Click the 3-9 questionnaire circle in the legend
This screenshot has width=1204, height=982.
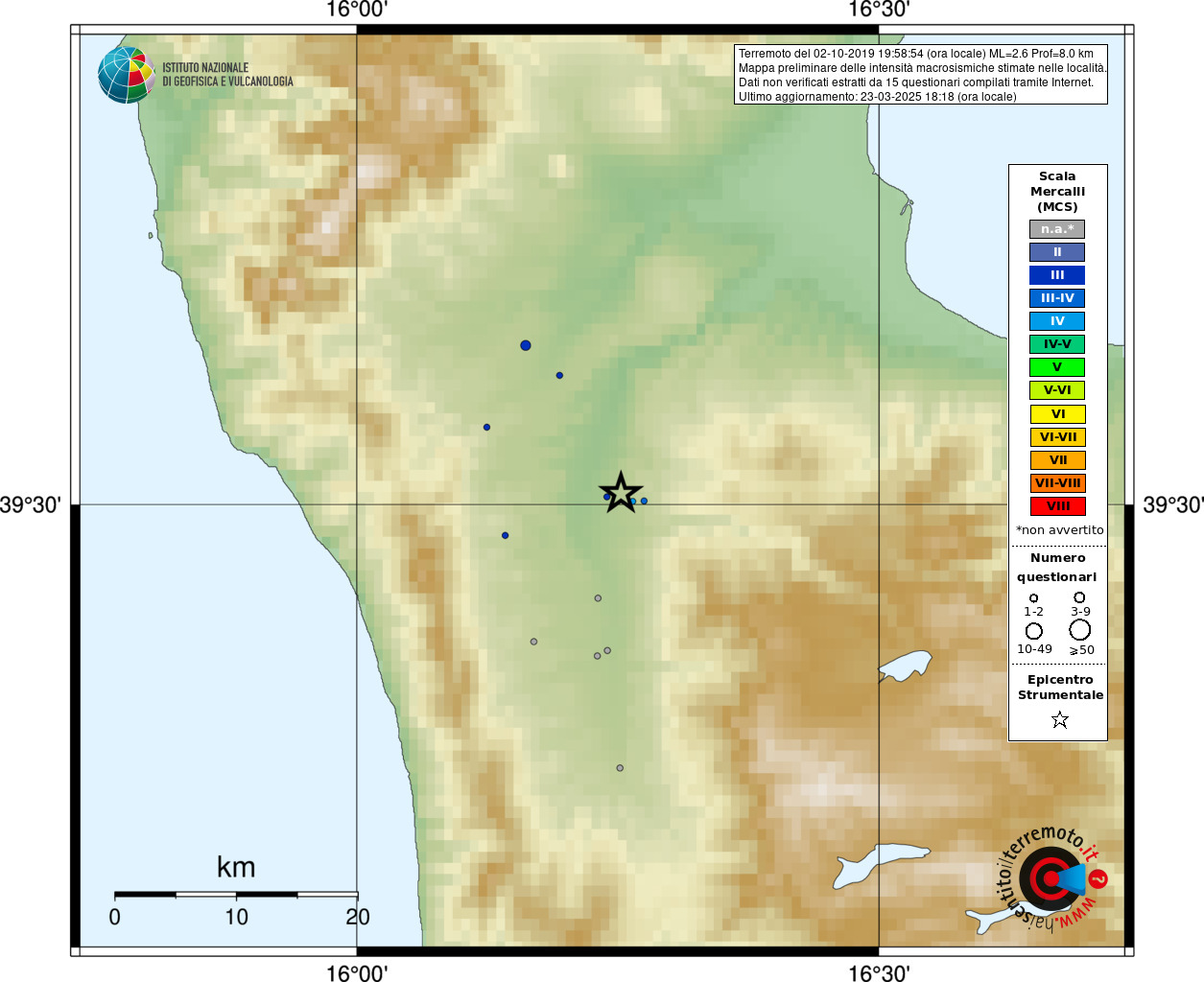(1079, 596)
